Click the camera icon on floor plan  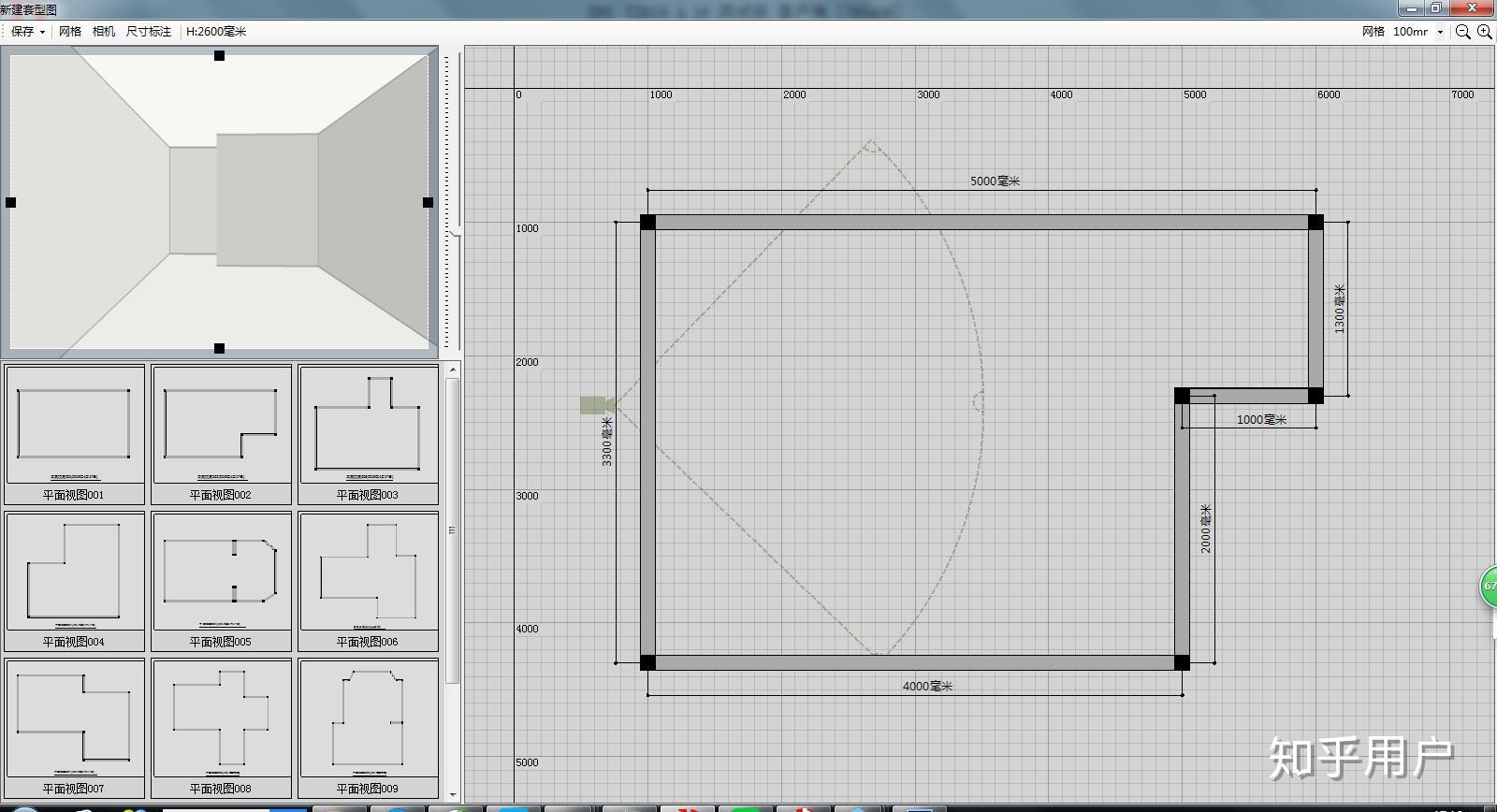pos(596,405)
